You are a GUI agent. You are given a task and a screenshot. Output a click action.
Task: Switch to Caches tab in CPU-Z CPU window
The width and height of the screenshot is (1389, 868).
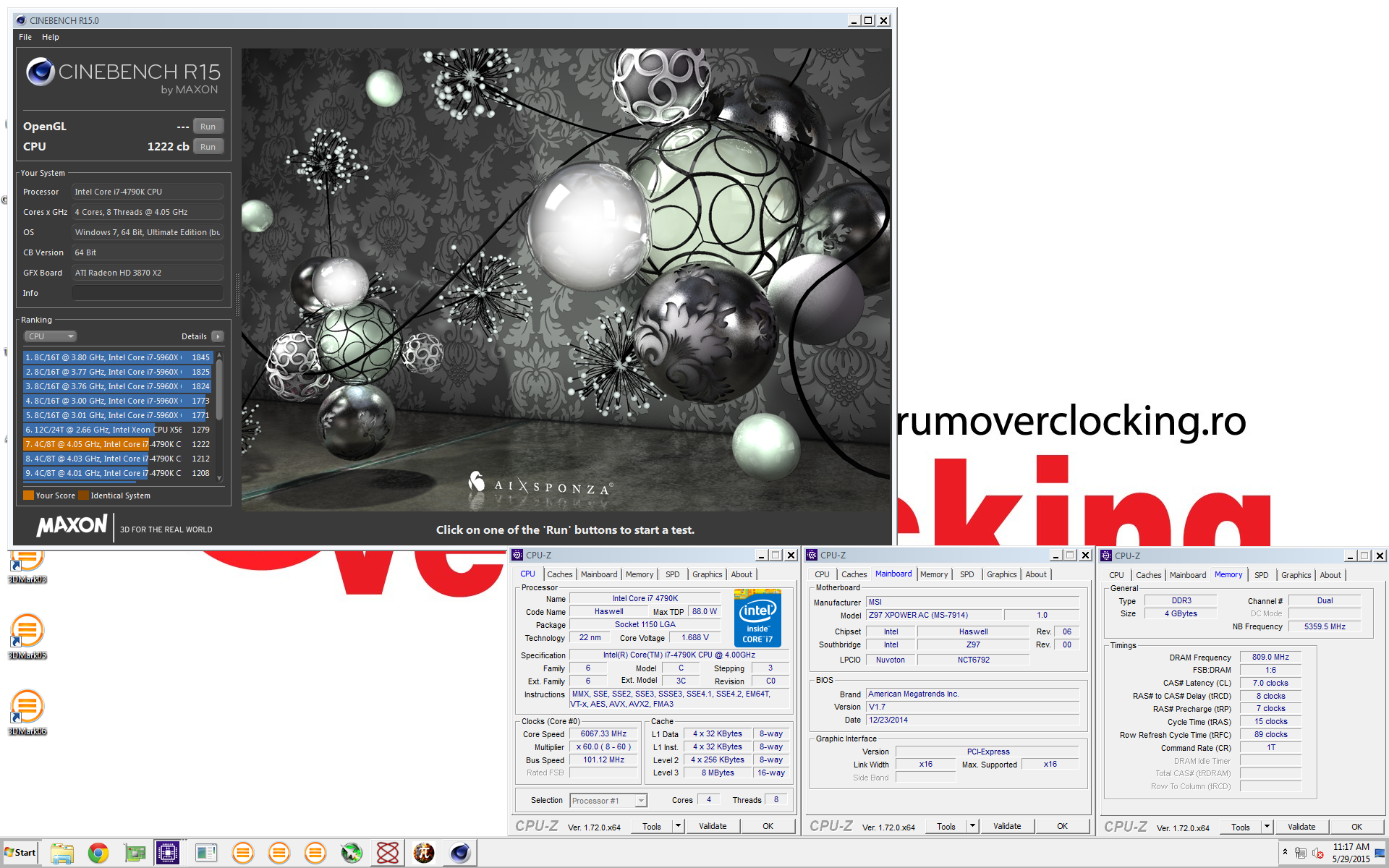coord(559,574)
